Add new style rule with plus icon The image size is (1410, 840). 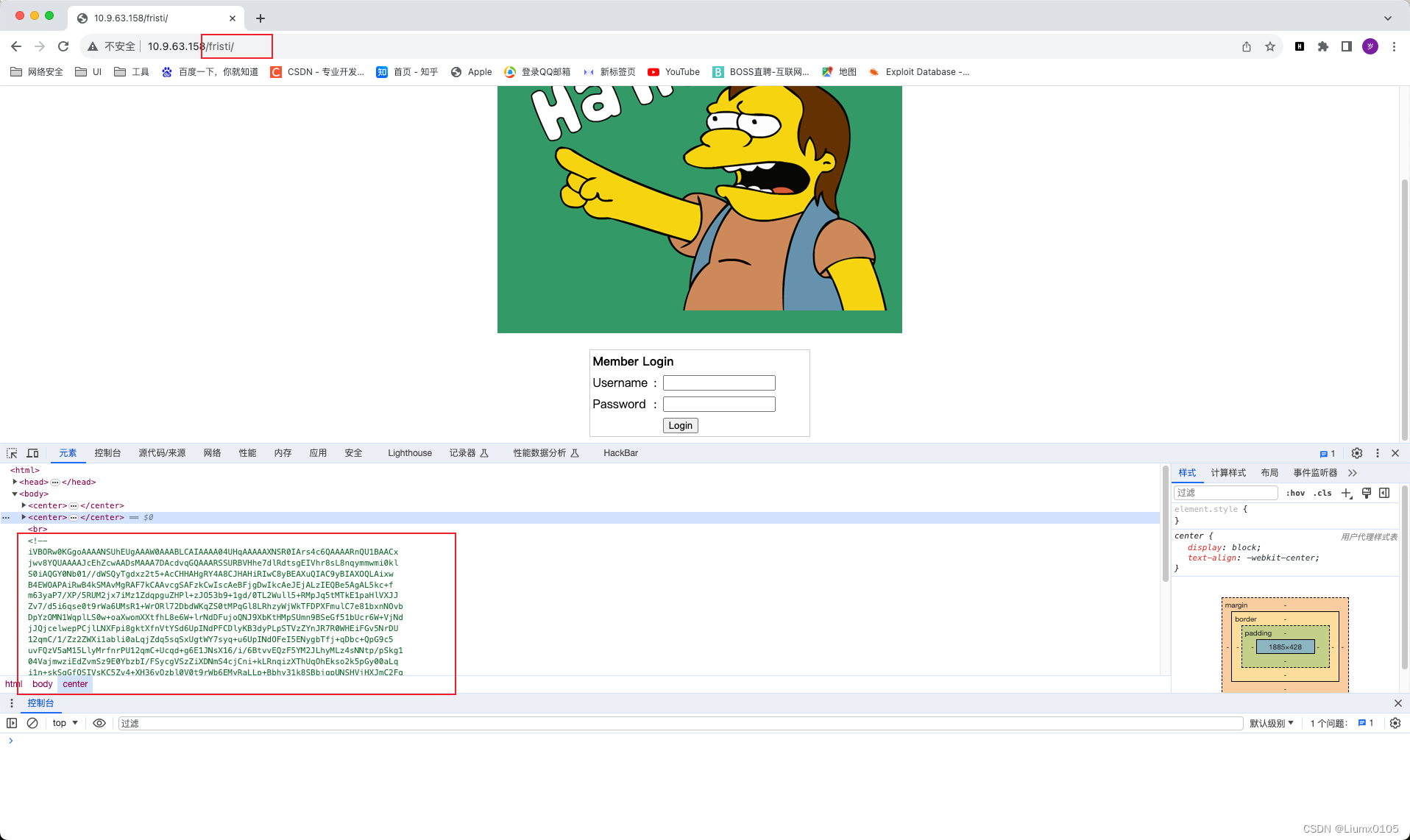1347,493
